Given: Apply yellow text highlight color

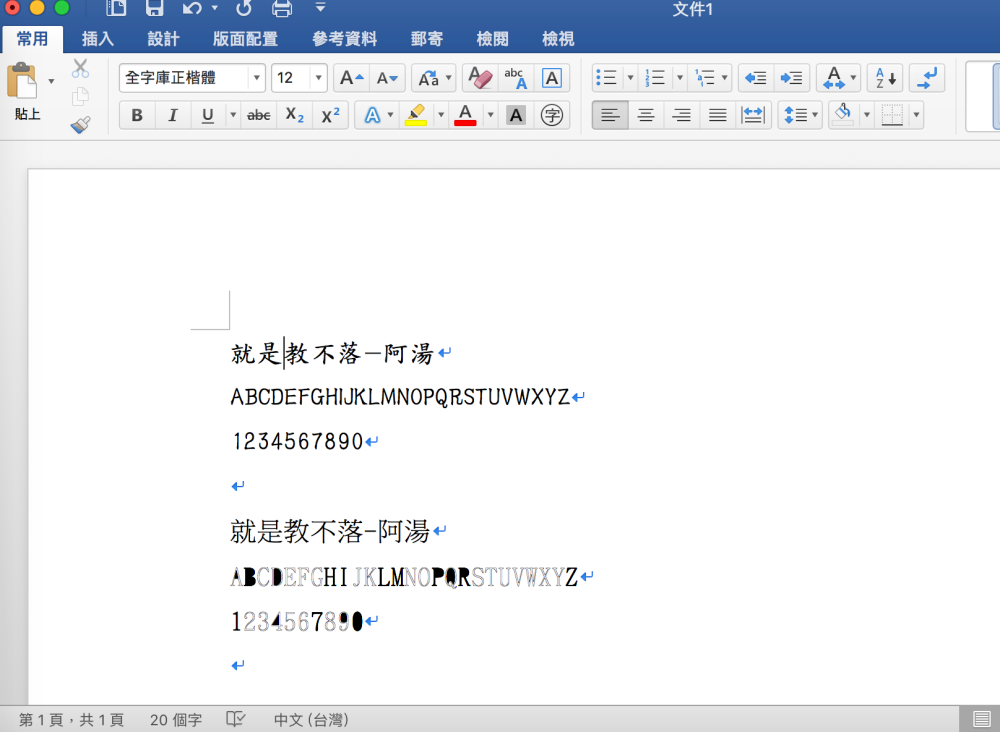Looking at the screenshot, I should 415,115.
